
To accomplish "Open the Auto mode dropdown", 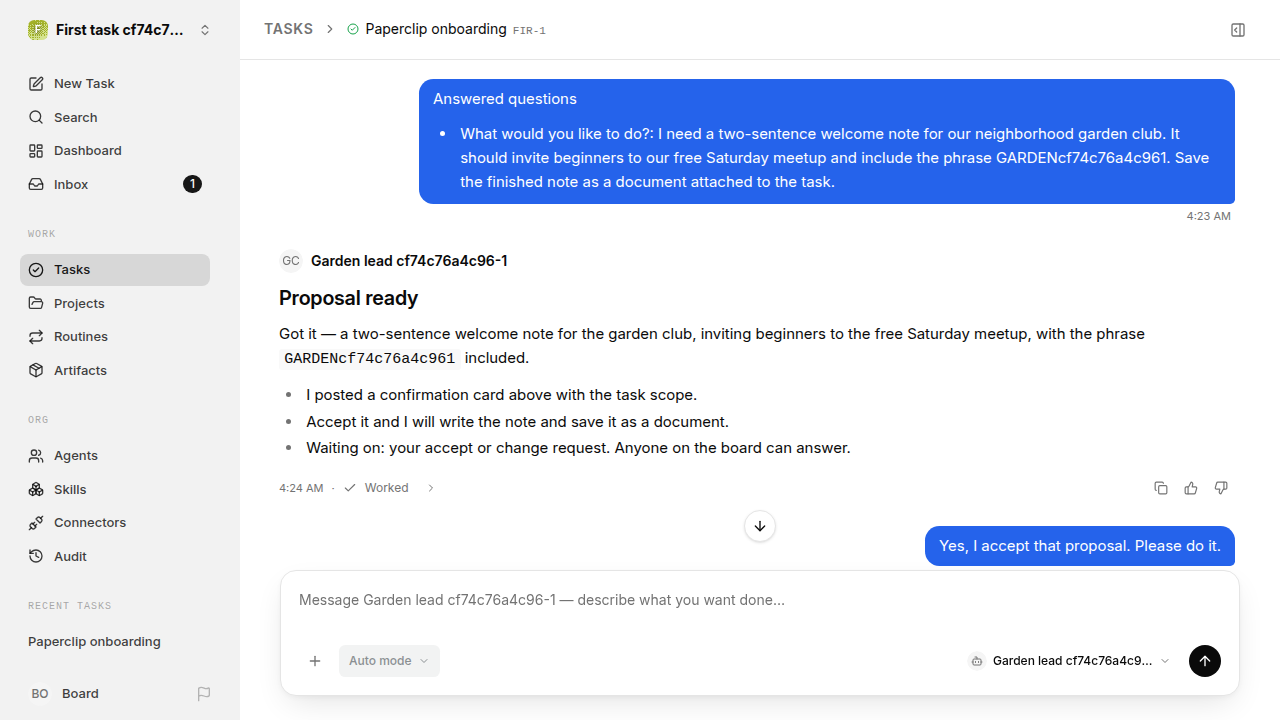I will click(x=389, y=661).
